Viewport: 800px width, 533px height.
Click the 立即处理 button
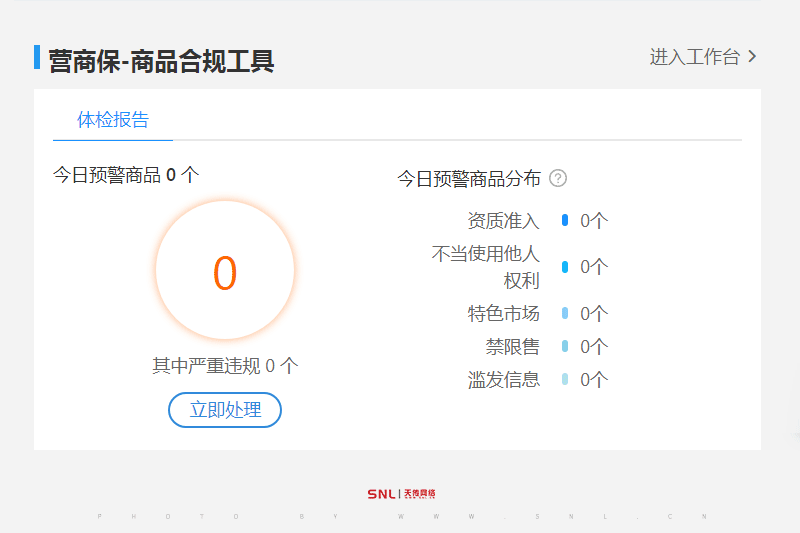click(x=225, y=410)
